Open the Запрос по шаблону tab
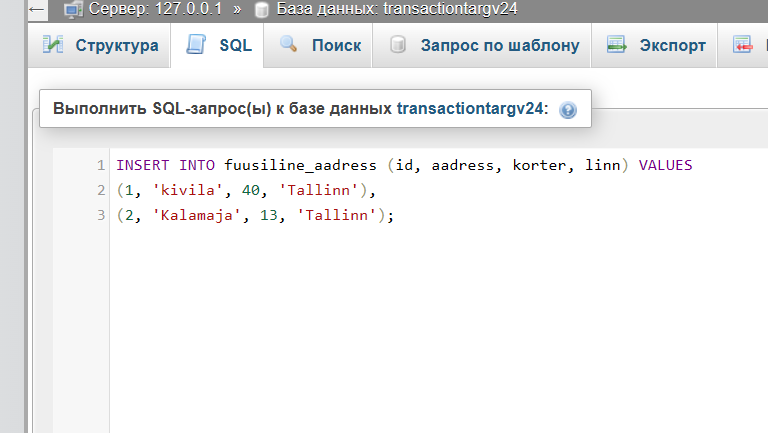The image size is (768, 433). tap(481, 46)
